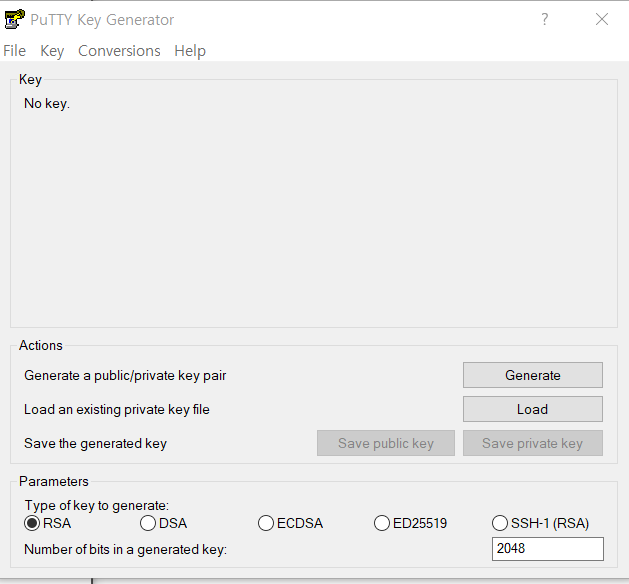Click the question mark help button
This screenshot has height=584, width=629.
(544, 19)
